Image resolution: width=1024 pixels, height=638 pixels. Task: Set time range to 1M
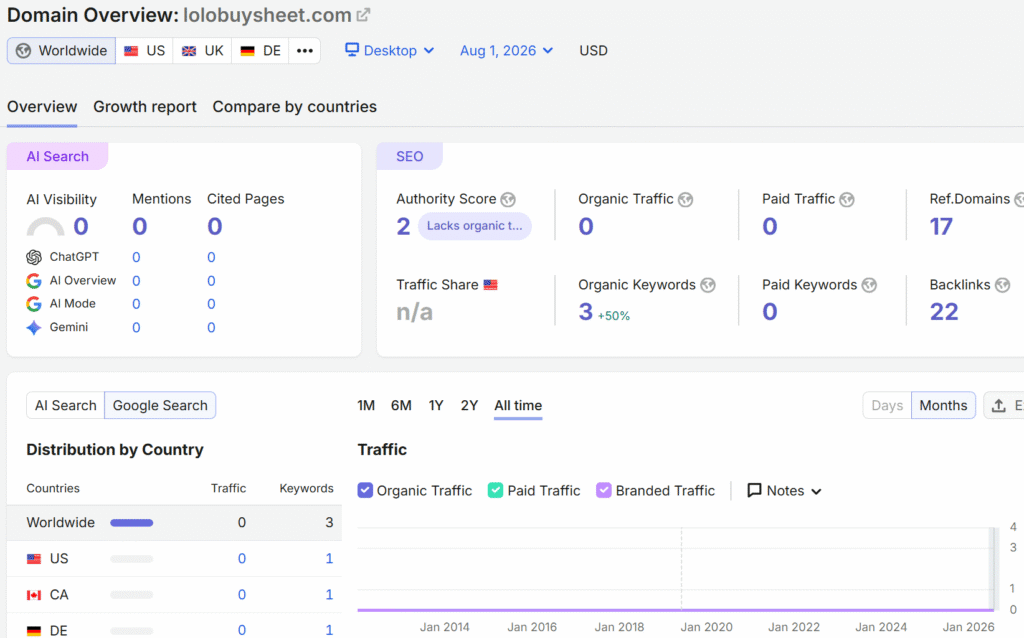[x=366, y=406]
